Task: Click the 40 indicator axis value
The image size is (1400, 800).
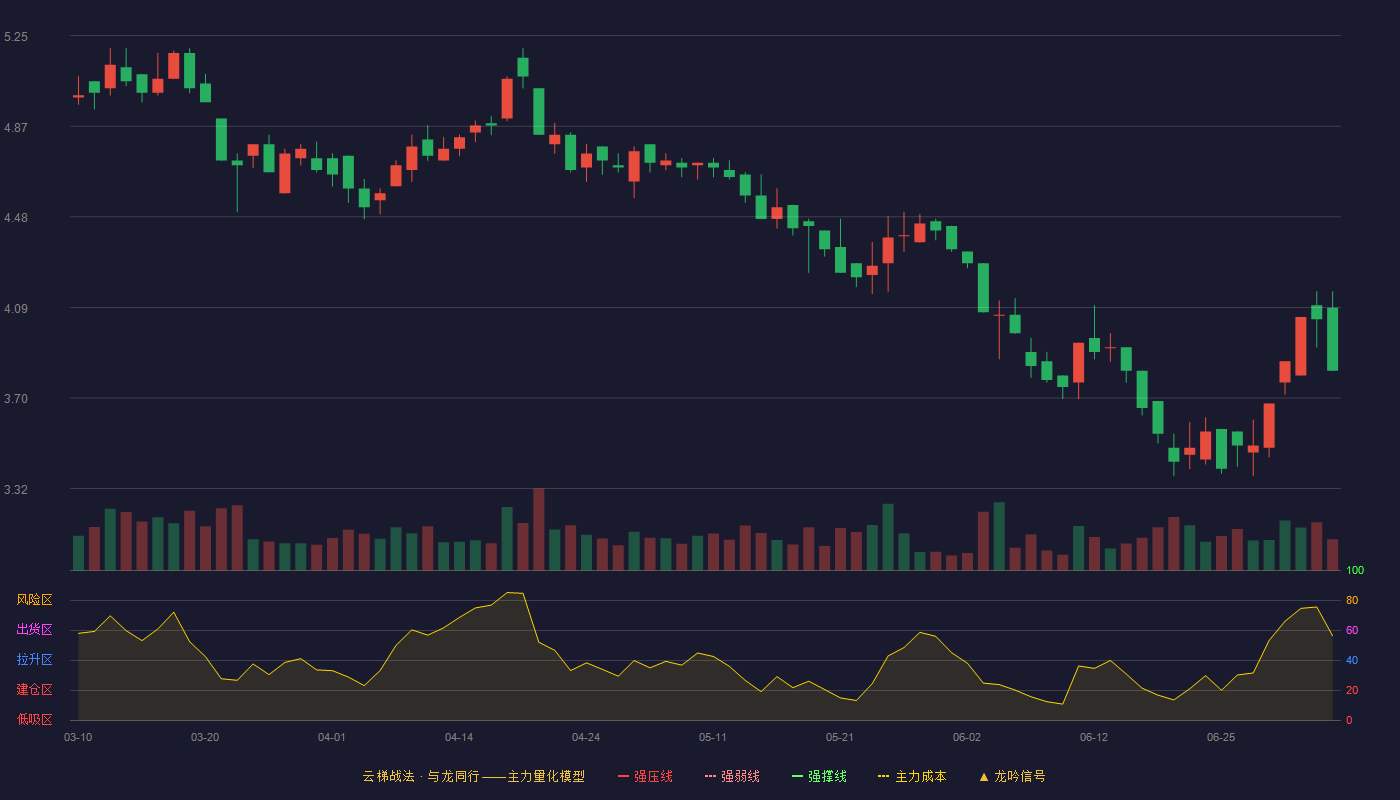Action: click(1352, 660)
